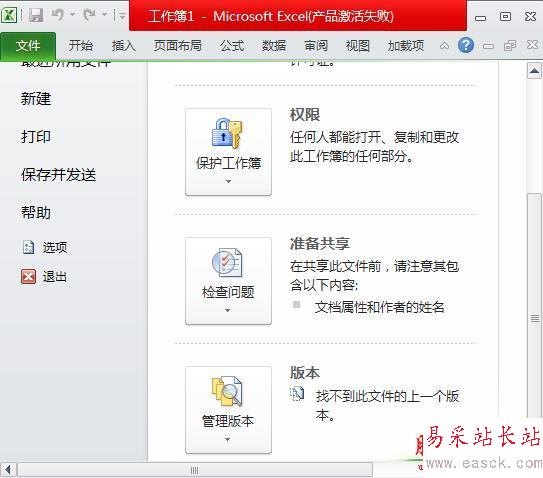
Task: Click the 保护工作簿 button
Action: click(229, 152)
